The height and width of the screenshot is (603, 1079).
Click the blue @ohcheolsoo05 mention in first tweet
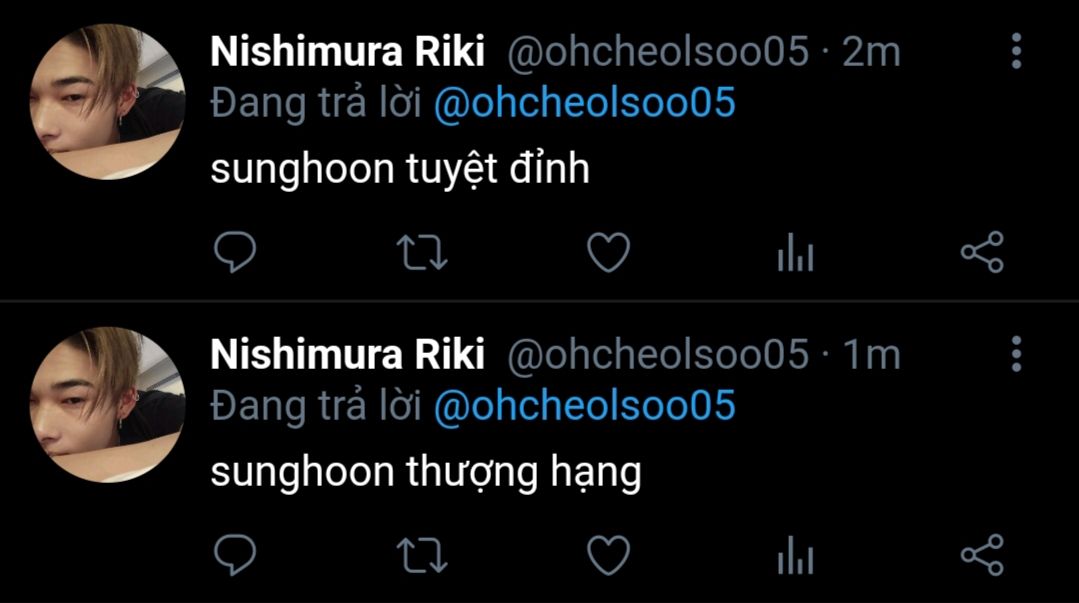coord(584,104)
